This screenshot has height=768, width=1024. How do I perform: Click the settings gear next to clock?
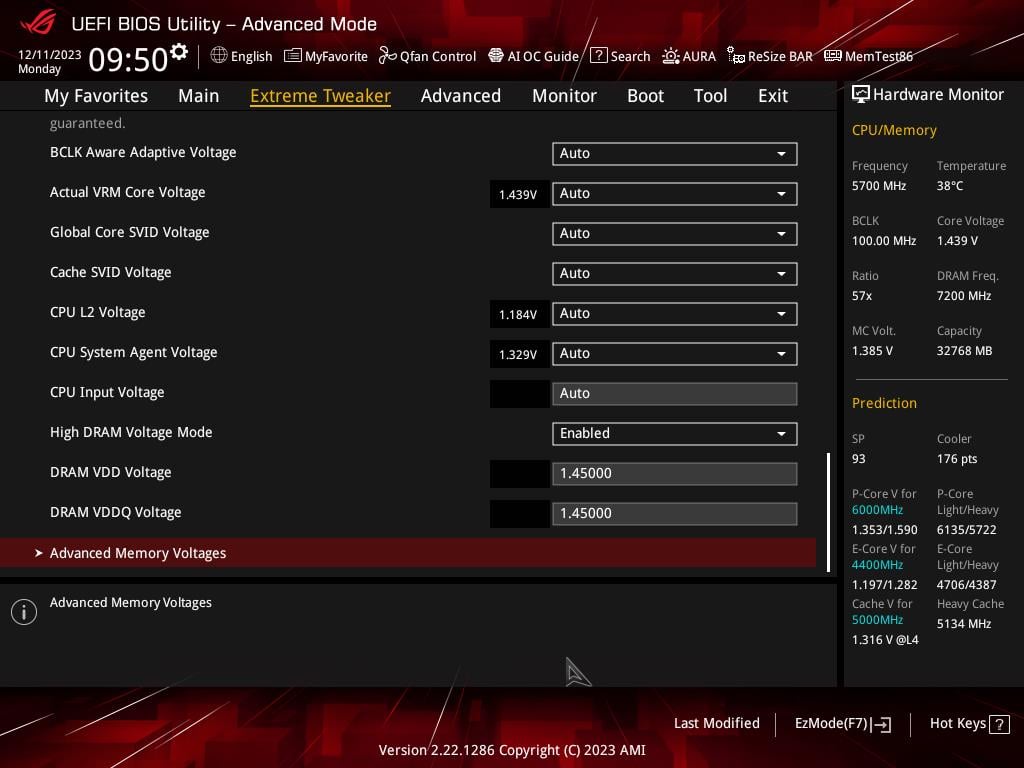pos(179,52)
